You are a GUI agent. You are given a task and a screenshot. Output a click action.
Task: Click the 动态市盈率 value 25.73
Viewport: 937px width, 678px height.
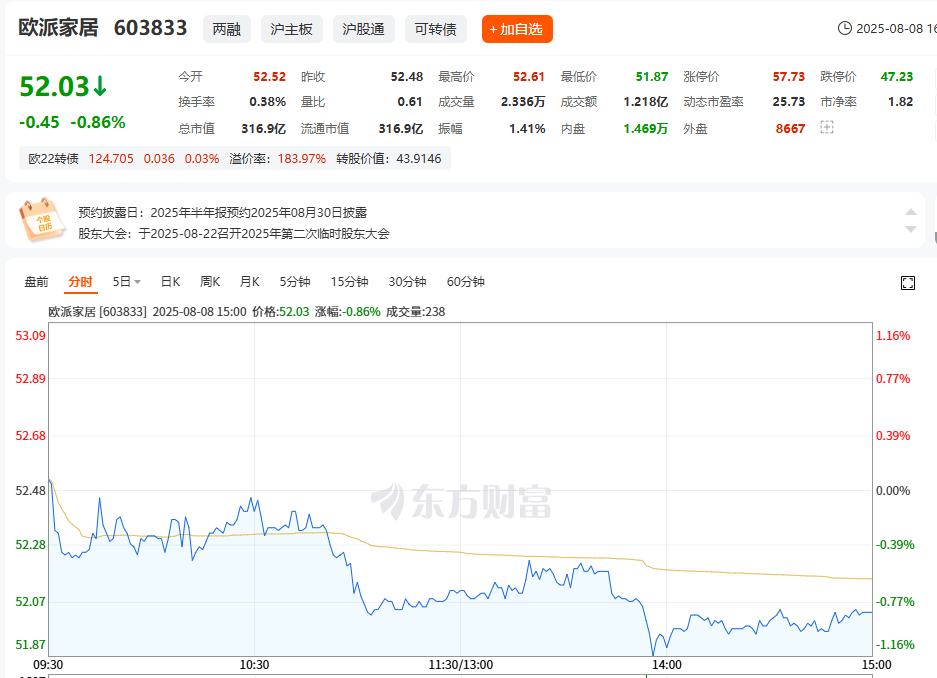[x=789, y=102]
